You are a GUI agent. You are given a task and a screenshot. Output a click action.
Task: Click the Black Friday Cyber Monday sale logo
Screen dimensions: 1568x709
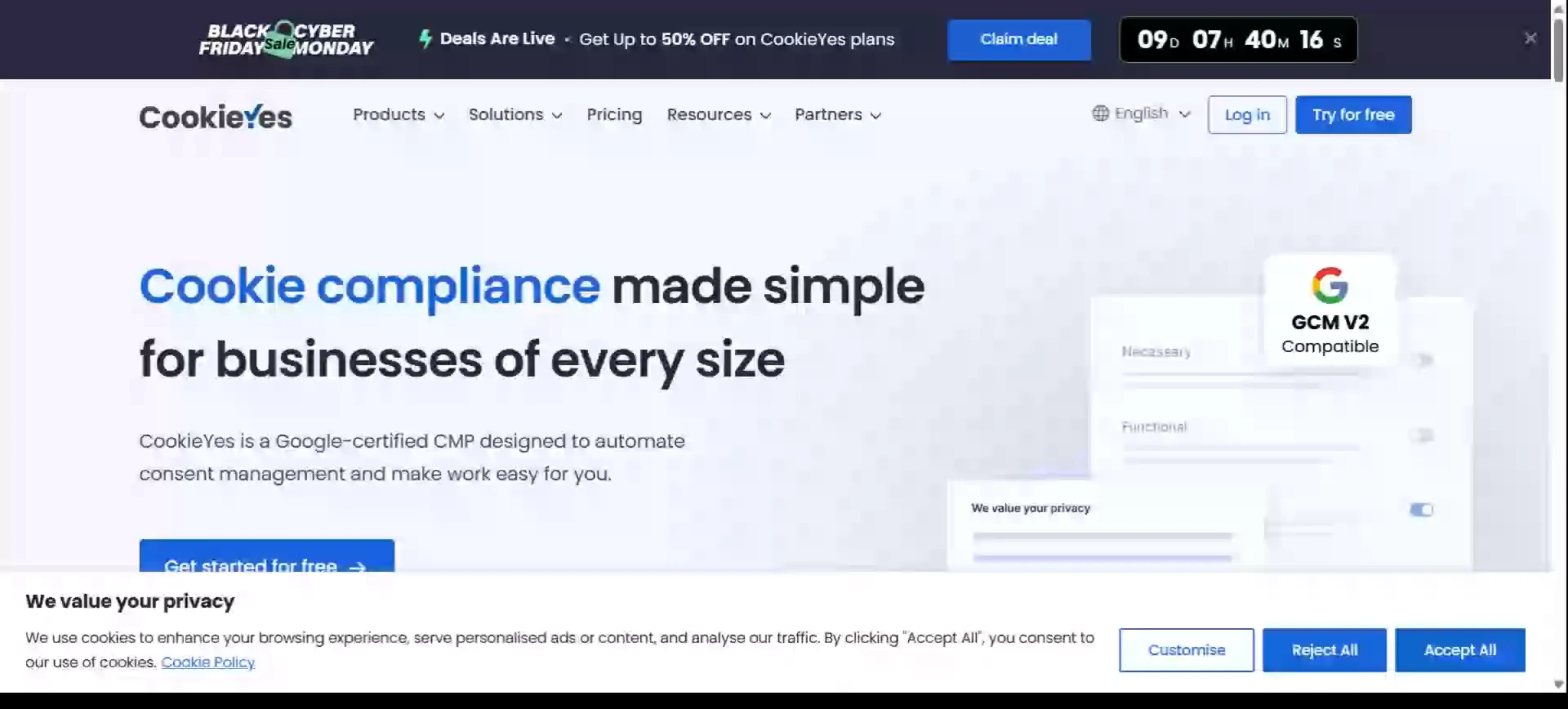click(286, 39)
